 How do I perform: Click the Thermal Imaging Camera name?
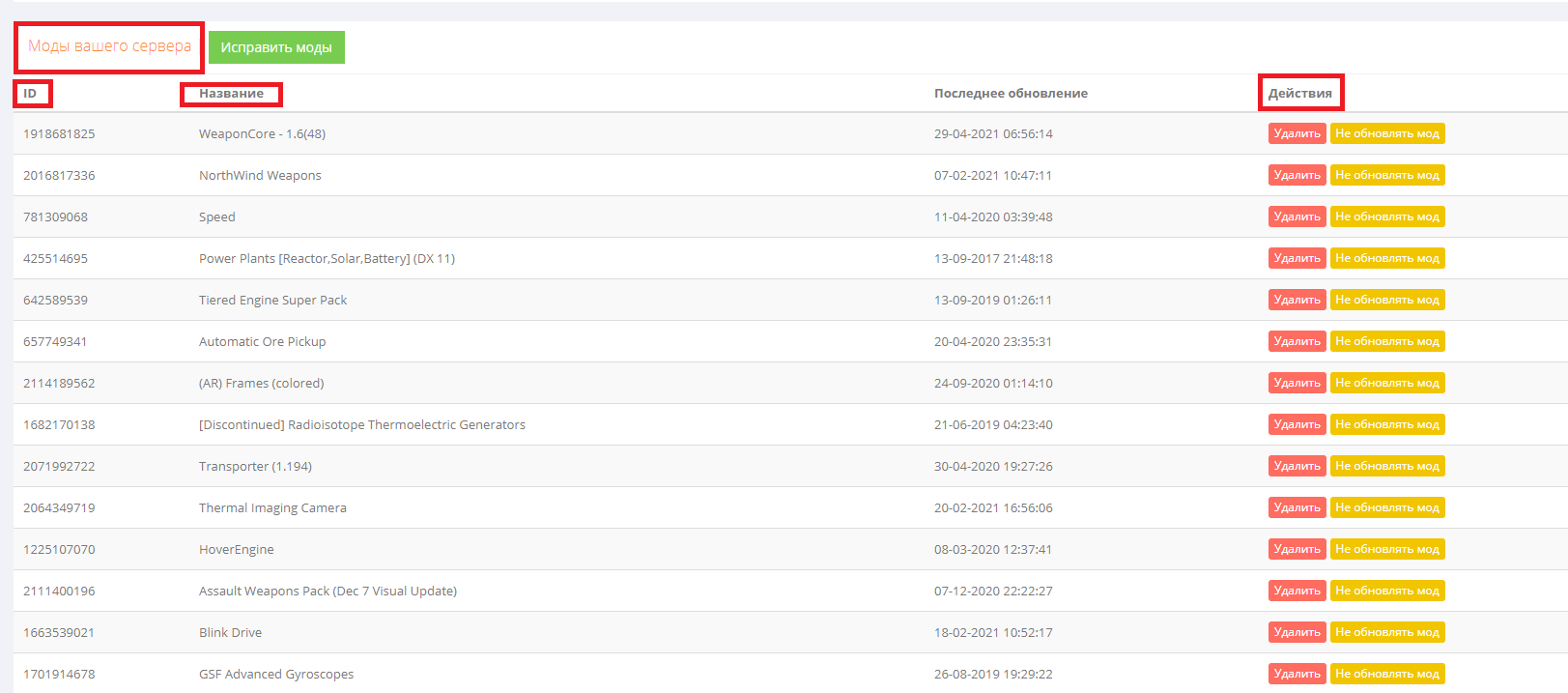click(272, 508)
